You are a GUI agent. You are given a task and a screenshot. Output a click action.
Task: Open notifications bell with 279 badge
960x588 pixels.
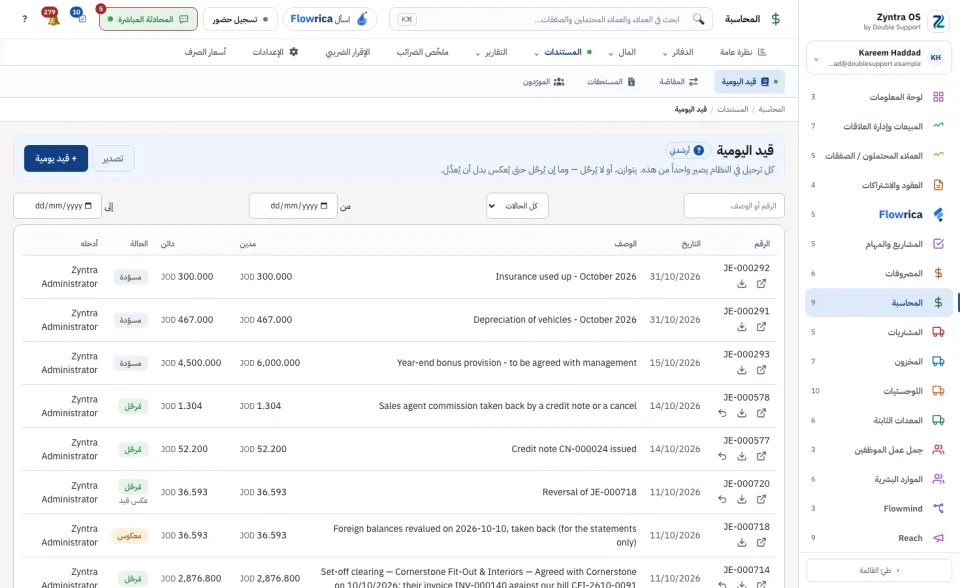pos(52,18)
